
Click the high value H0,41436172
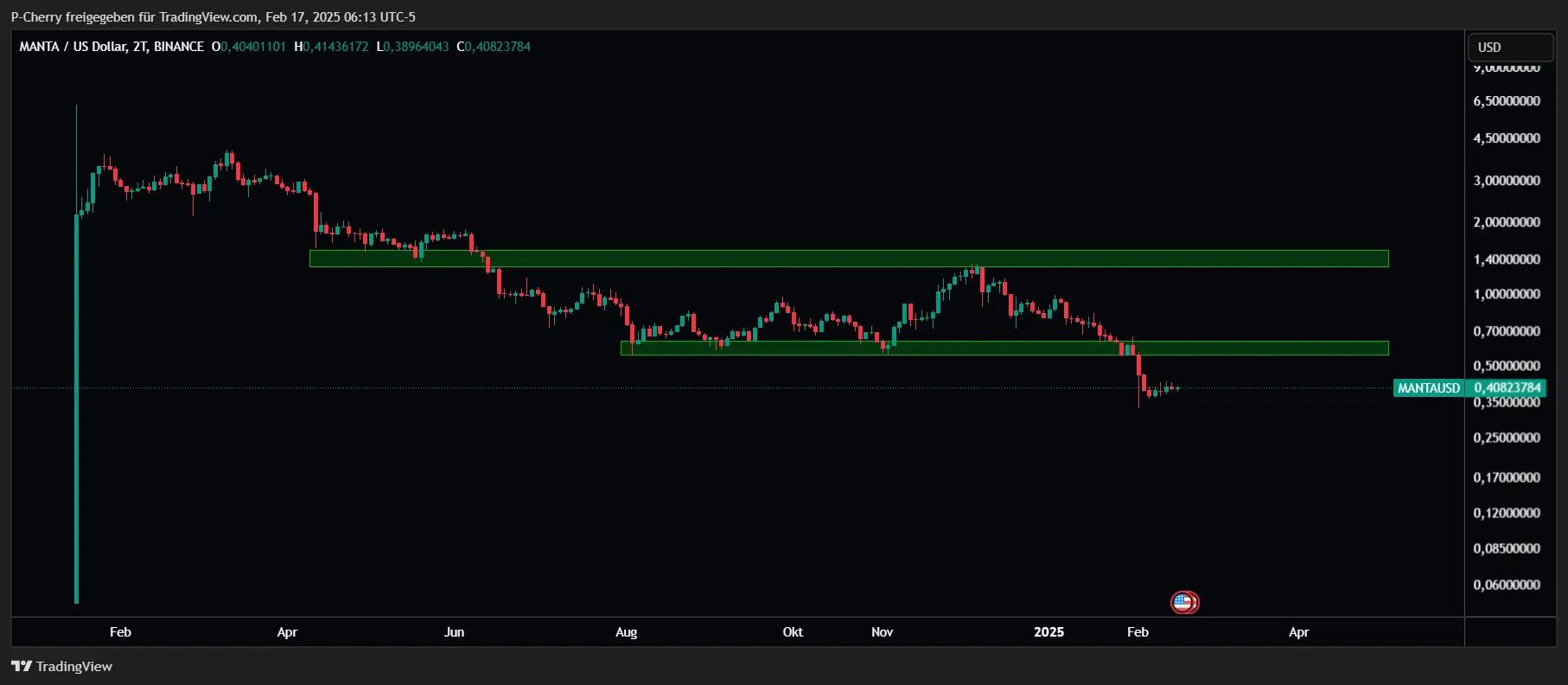[x=331, y=47]
